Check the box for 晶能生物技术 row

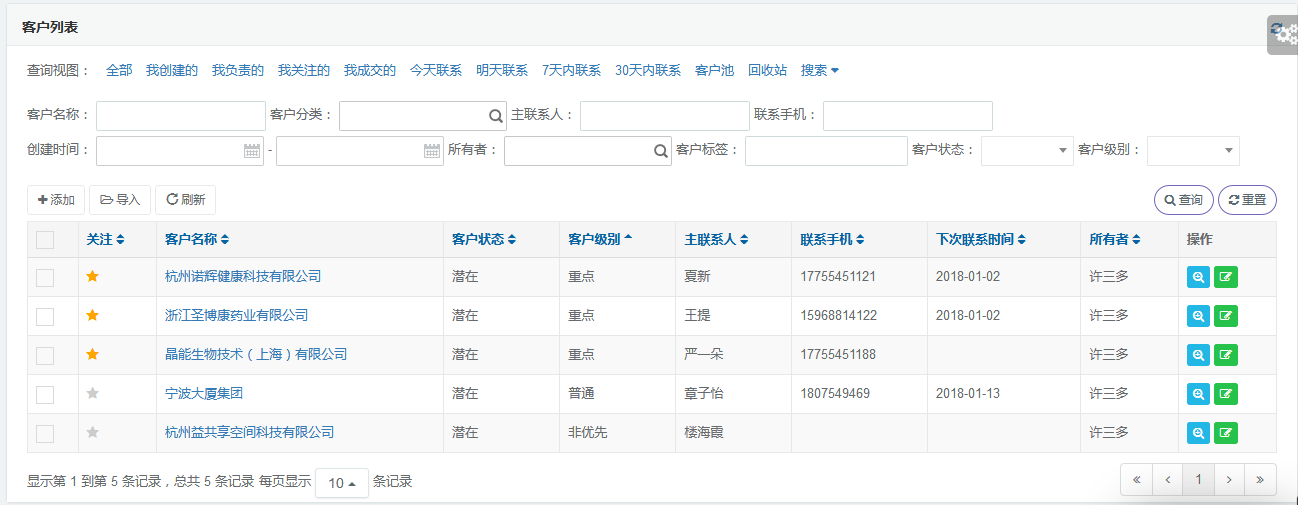45,355
